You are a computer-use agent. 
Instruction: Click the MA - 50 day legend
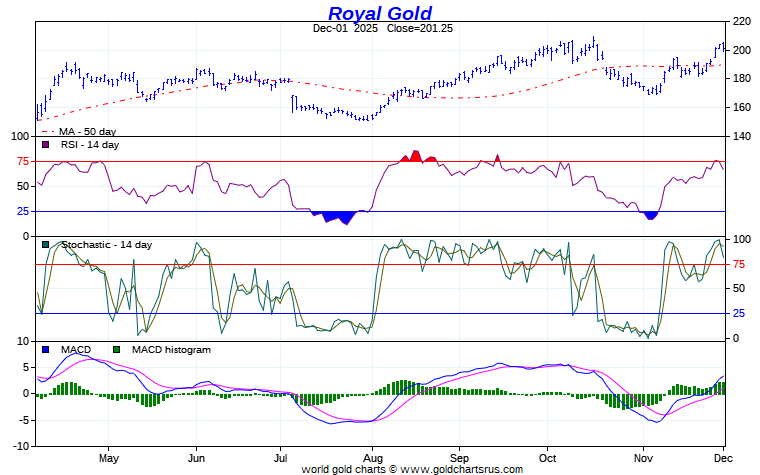(79, 131)
